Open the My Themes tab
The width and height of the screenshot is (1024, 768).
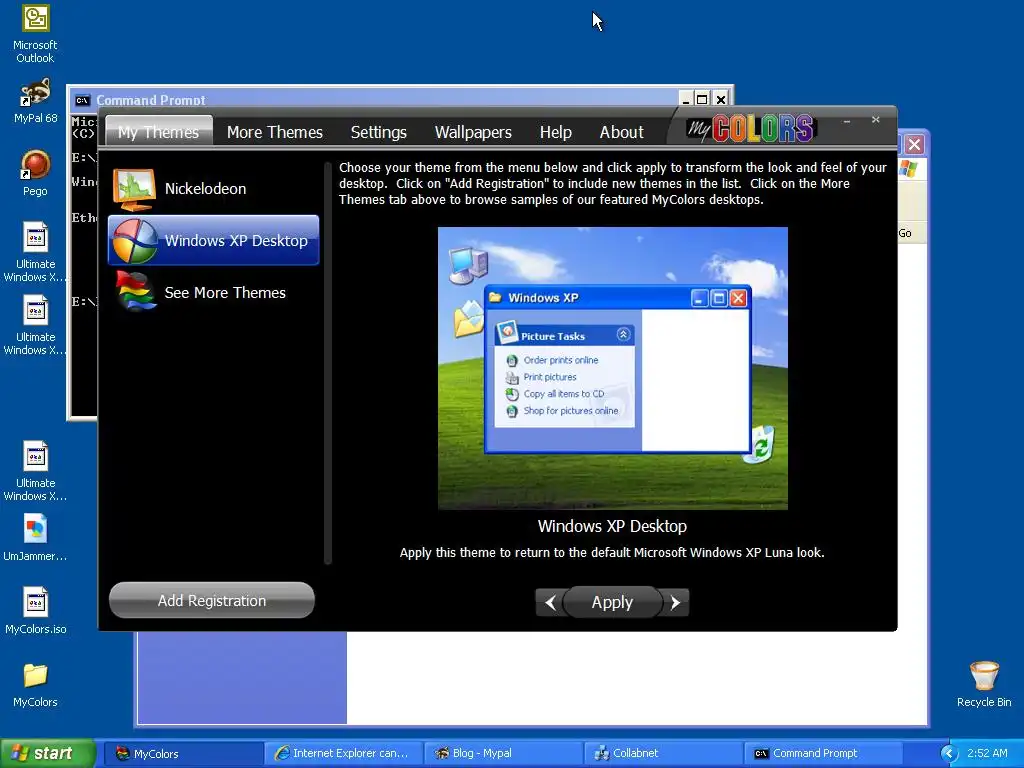click(x=159, y=131)
